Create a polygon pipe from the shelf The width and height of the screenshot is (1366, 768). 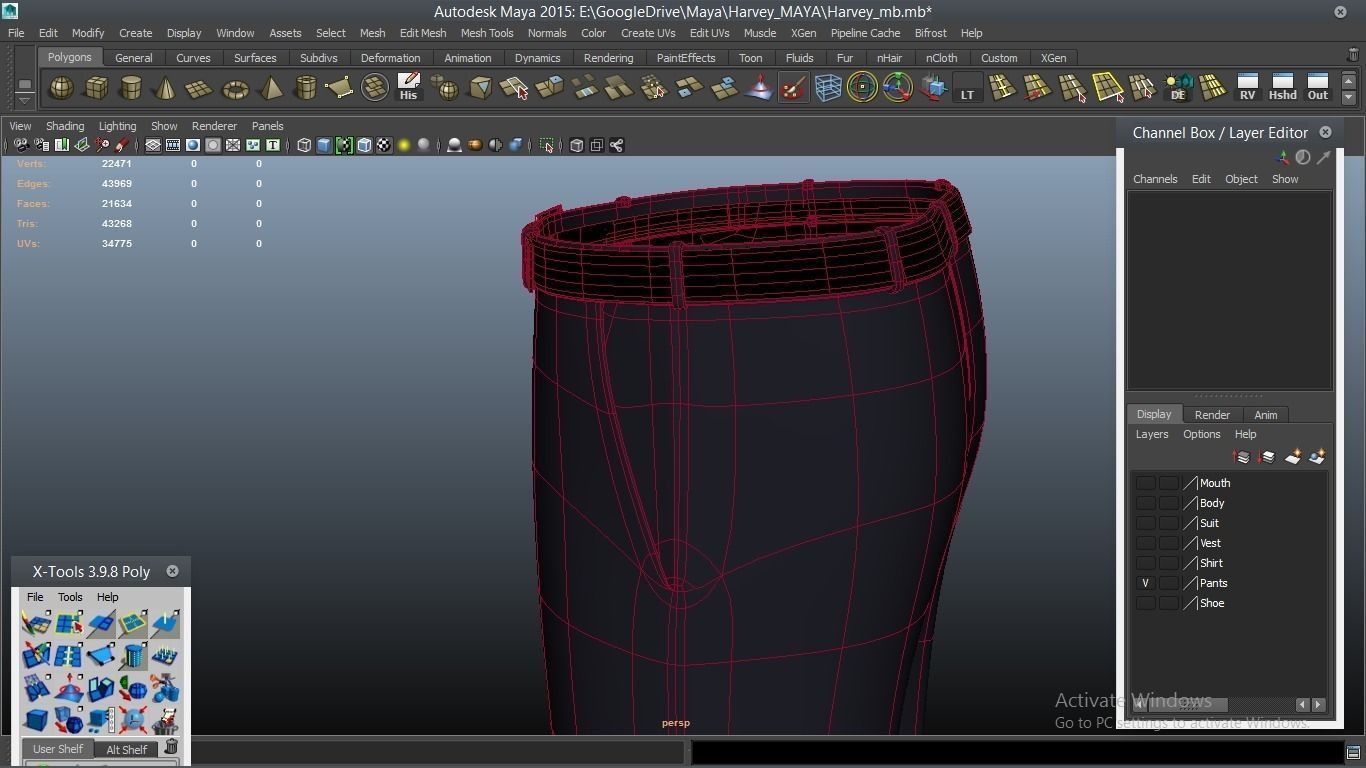coord(305,88)
